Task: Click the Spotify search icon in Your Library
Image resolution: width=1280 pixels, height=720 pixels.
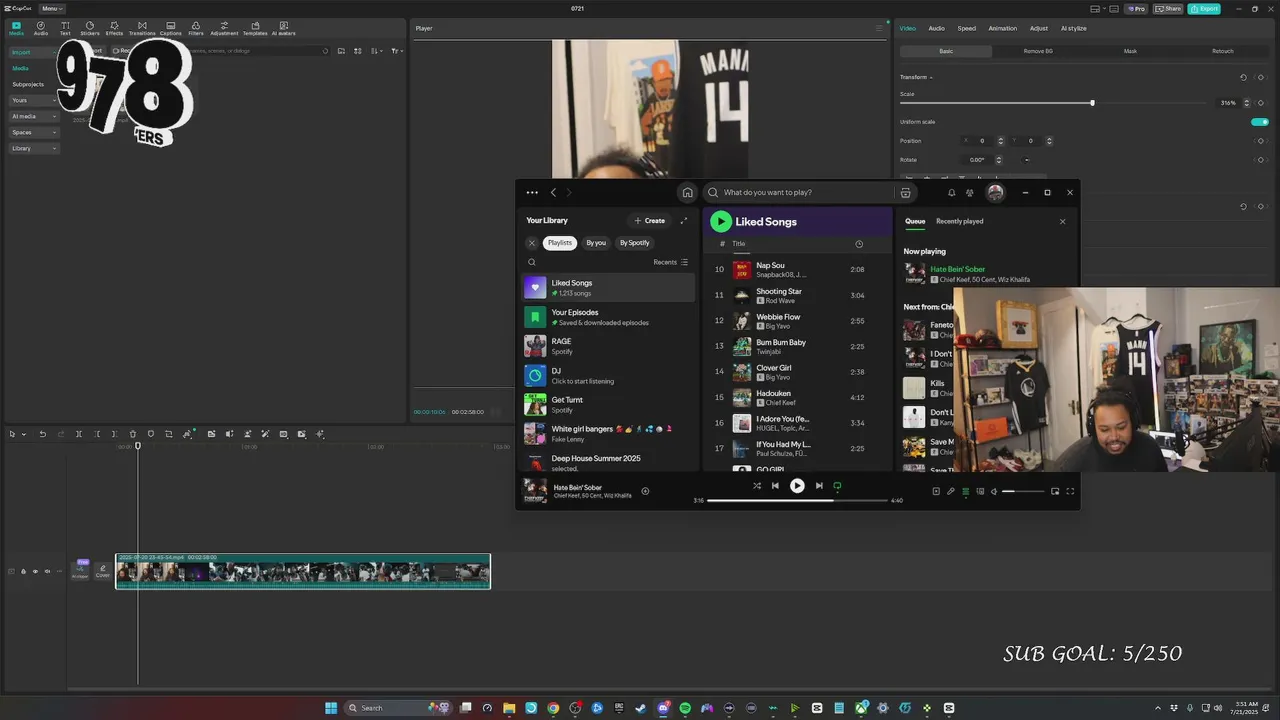Action: tap(532, 262)
